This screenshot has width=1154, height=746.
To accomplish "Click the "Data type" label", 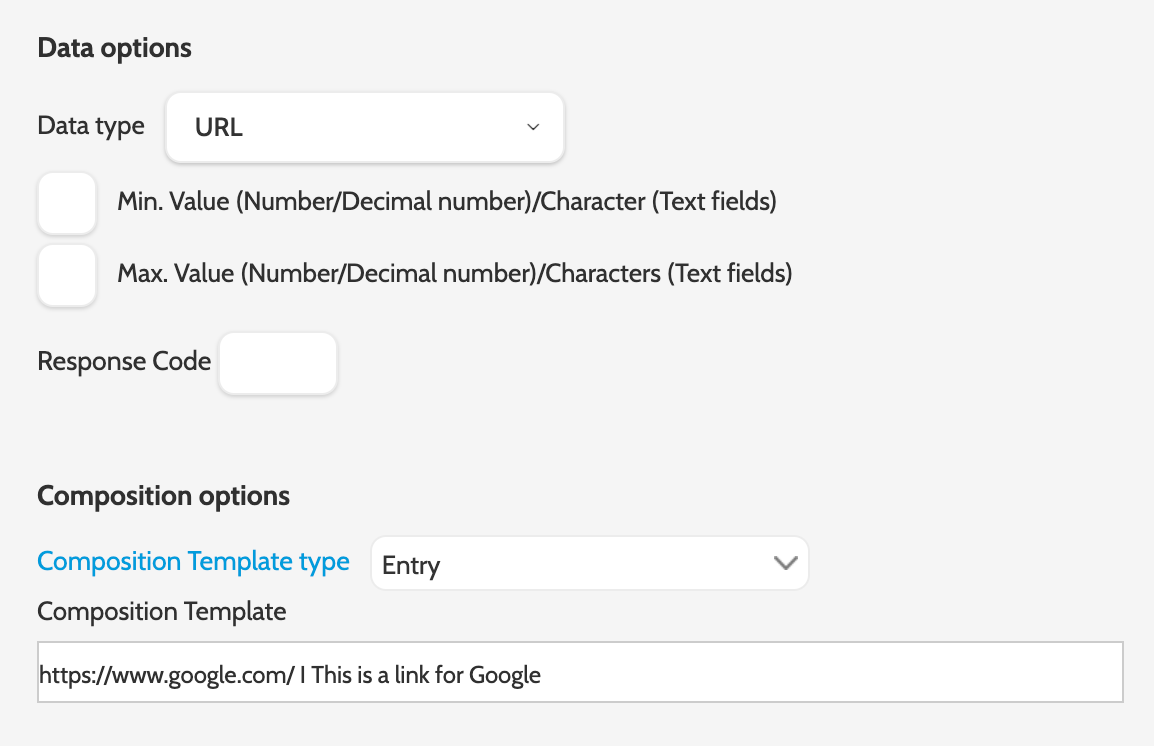I will [x=91, y=126].
